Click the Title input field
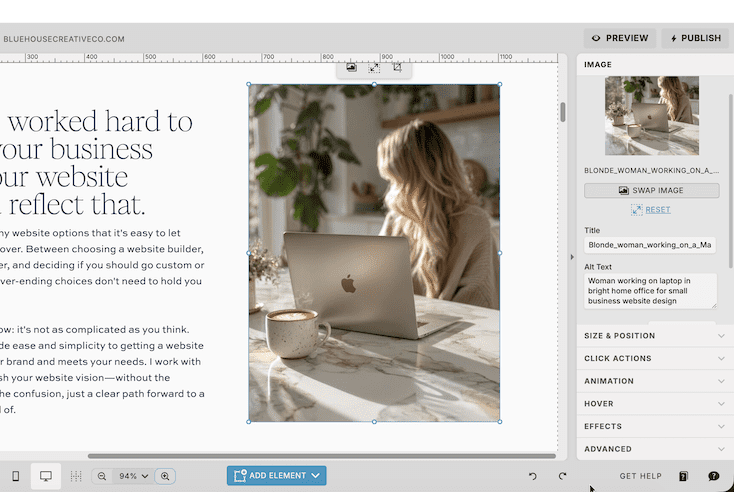This screenshot has height=492, width=734. coord(650,245)
